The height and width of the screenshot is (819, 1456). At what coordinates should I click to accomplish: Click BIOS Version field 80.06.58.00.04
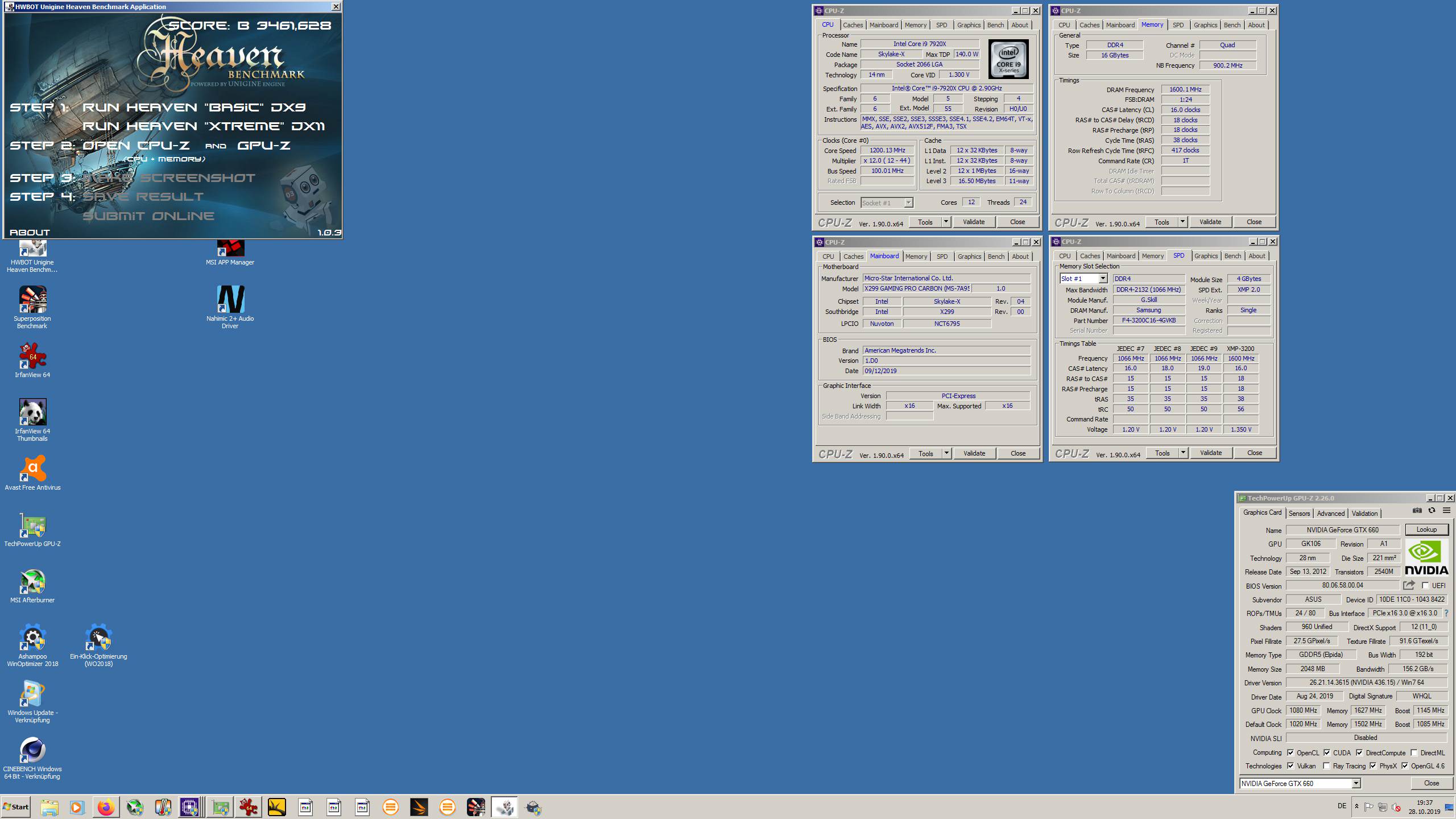point(1342,585)
